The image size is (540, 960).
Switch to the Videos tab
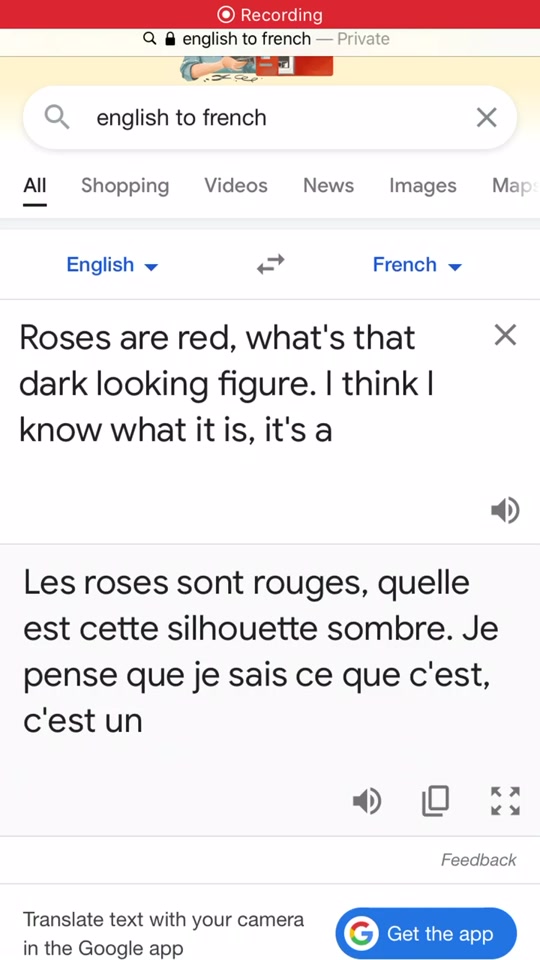pos(236,186)
